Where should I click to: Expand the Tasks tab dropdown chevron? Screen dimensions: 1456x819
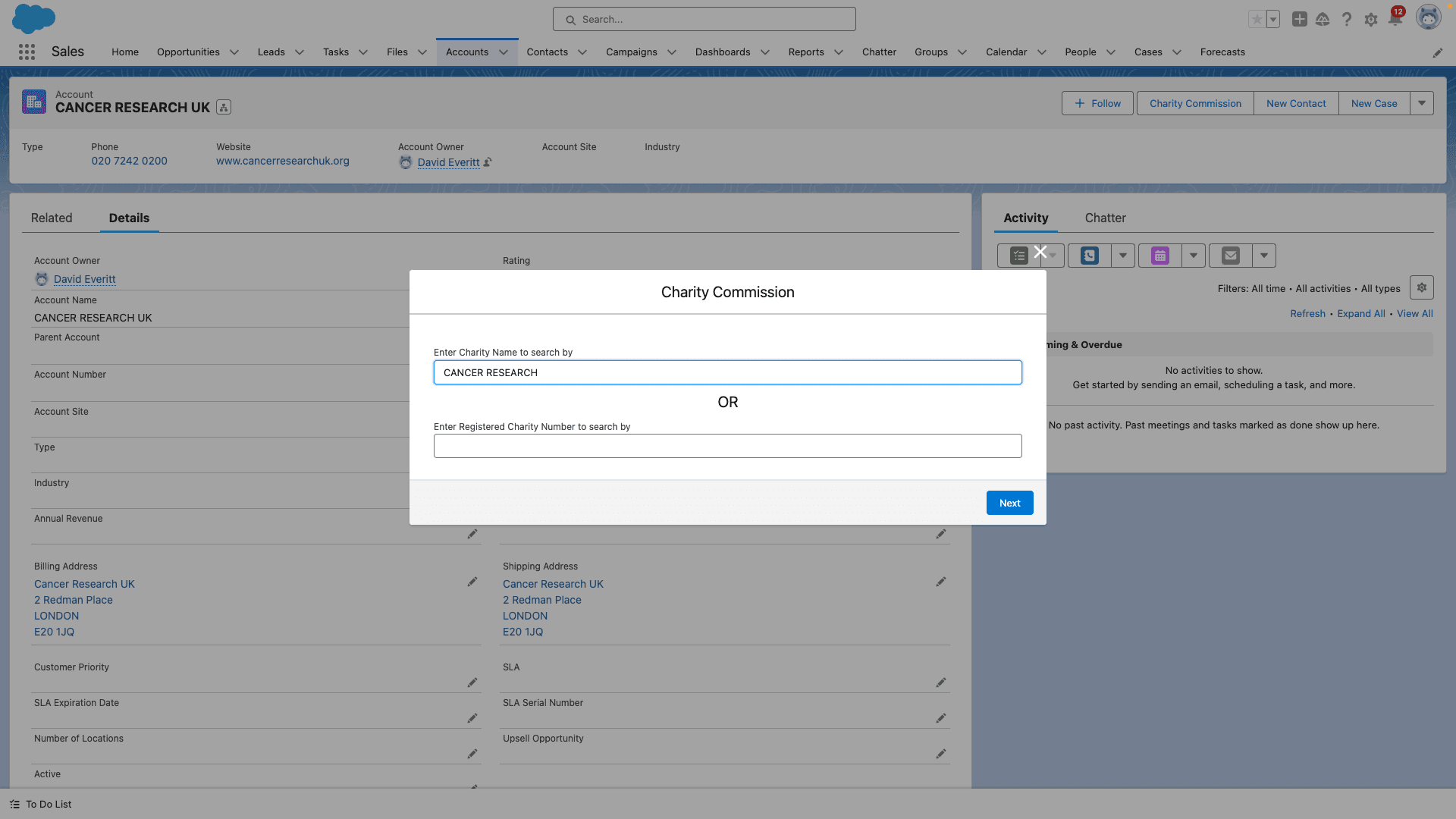(363, 52)
